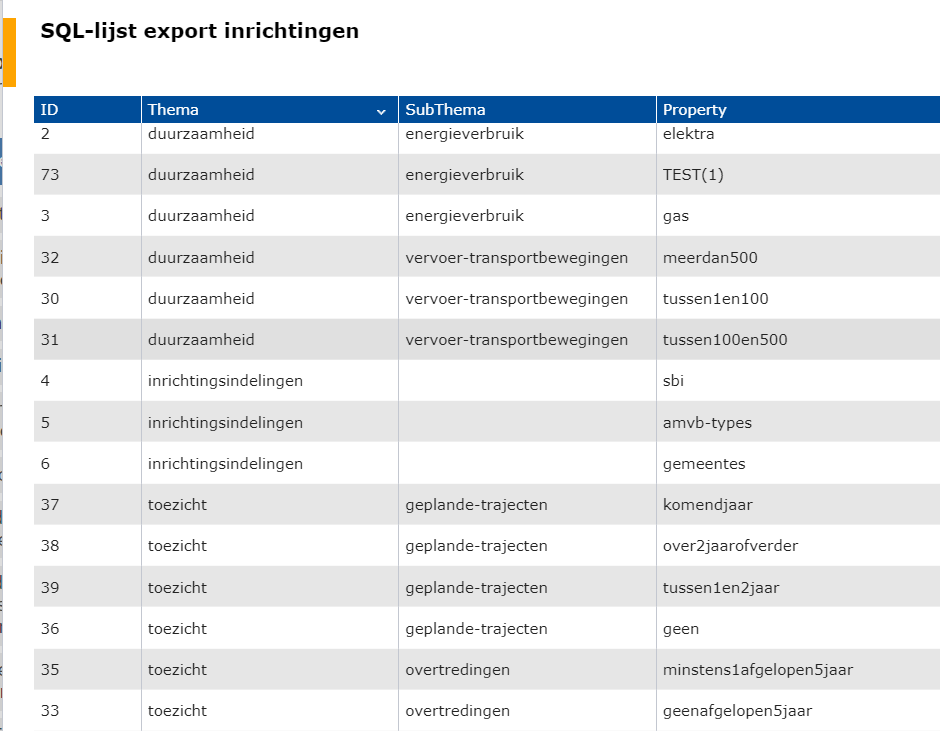Select the meerdan500 property row
Screen dimensions: 940x731
pos(487,257)
